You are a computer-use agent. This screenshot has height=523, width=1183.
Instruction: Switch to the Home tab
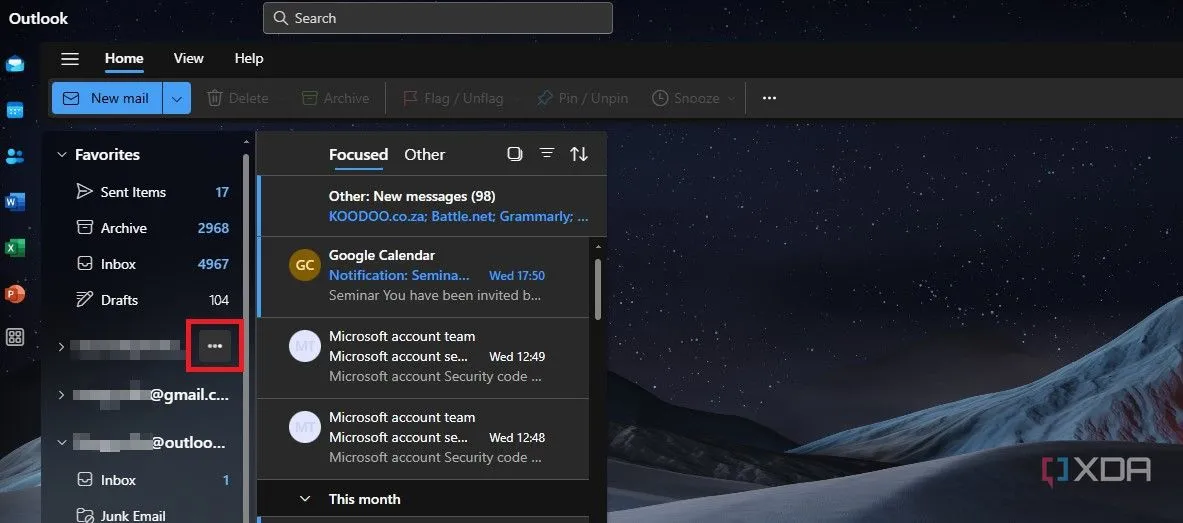click(124, 58)
